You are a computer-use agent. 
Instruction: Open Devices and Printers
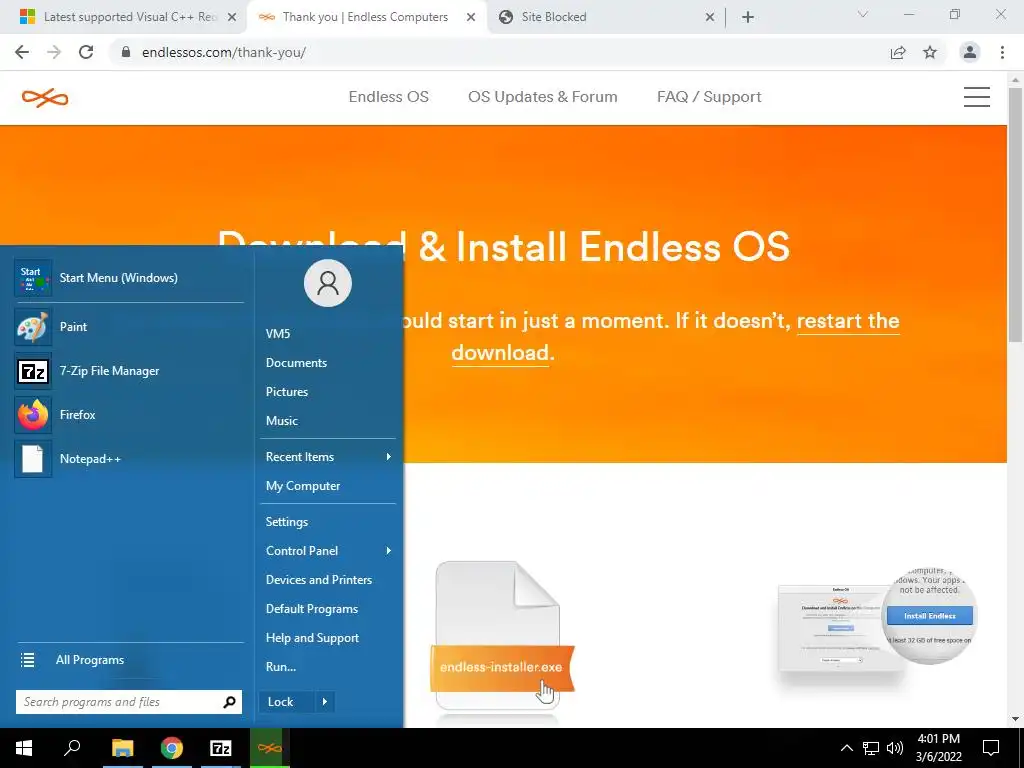tap(328, 580)
